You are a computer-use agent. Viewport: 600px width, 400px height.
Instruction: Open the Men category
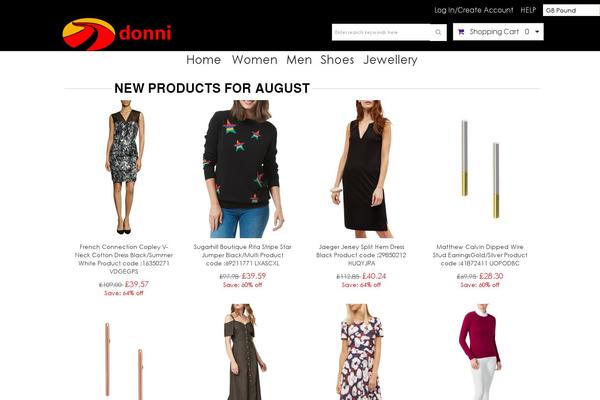(299, 60)
